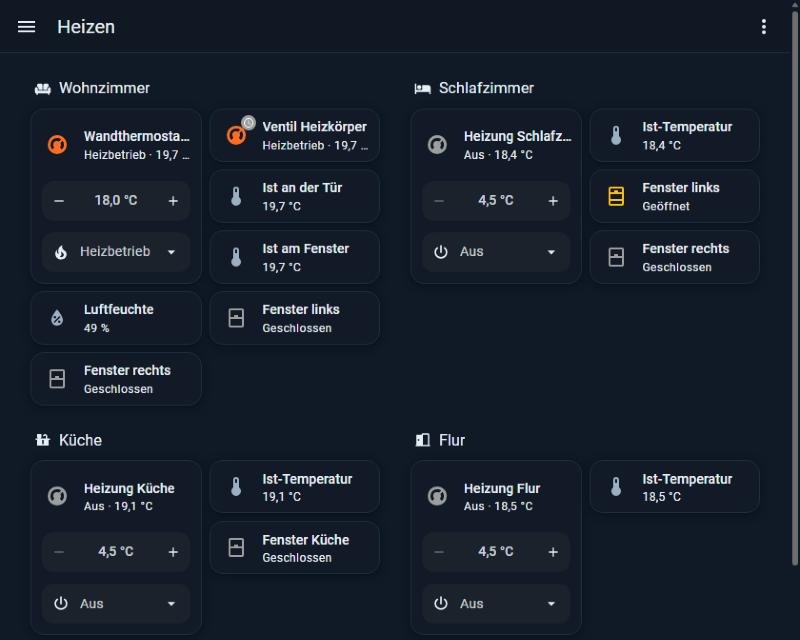800x640 pixels.
Task: Click the Geöffnet window status text
Action: pos(666,206)
